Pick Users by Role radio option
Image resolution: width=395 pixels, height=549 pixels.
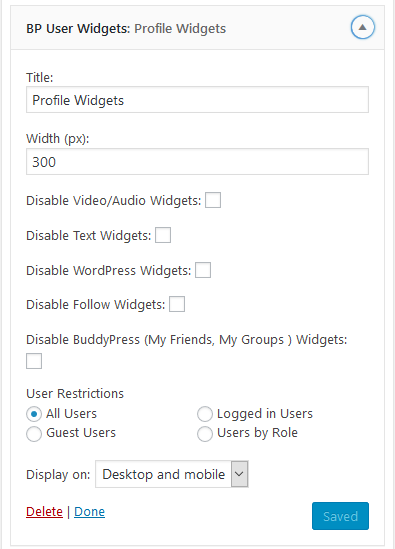[x=205, y=434]
